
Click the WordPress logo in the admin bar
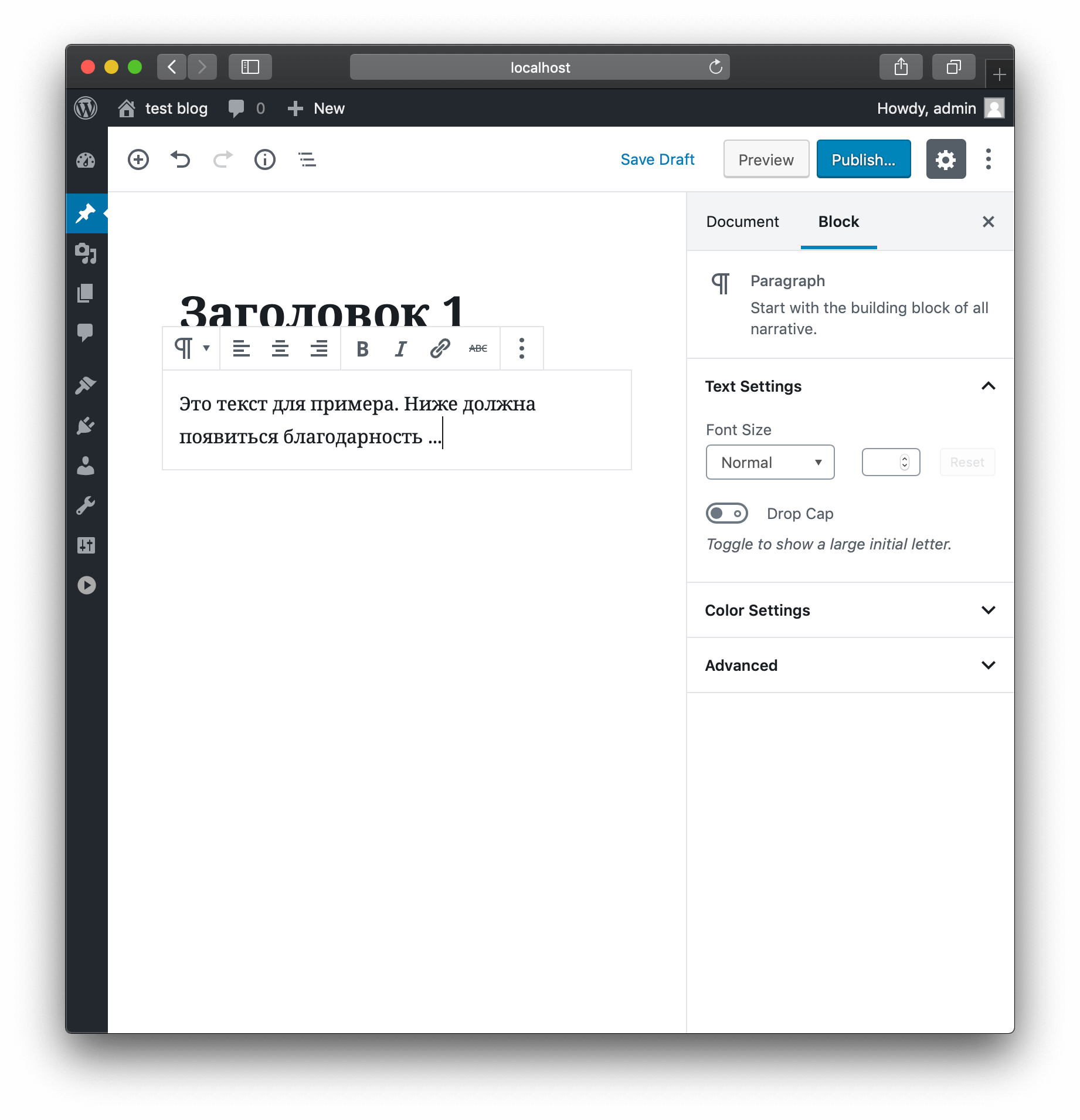tap(86, 108)
